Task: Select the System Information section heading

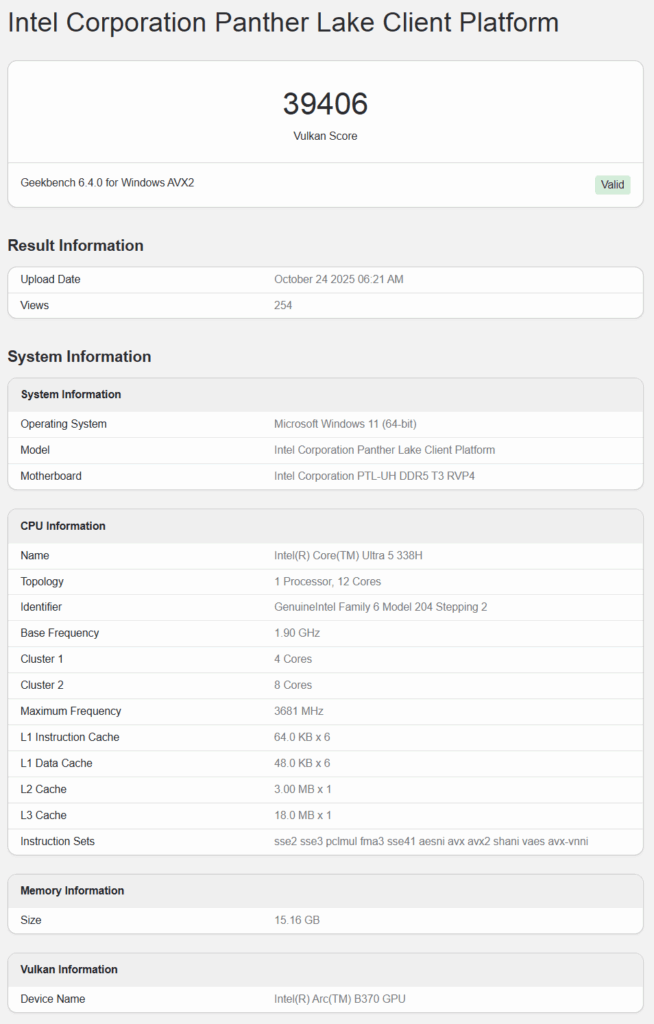Action: (79, 357)
